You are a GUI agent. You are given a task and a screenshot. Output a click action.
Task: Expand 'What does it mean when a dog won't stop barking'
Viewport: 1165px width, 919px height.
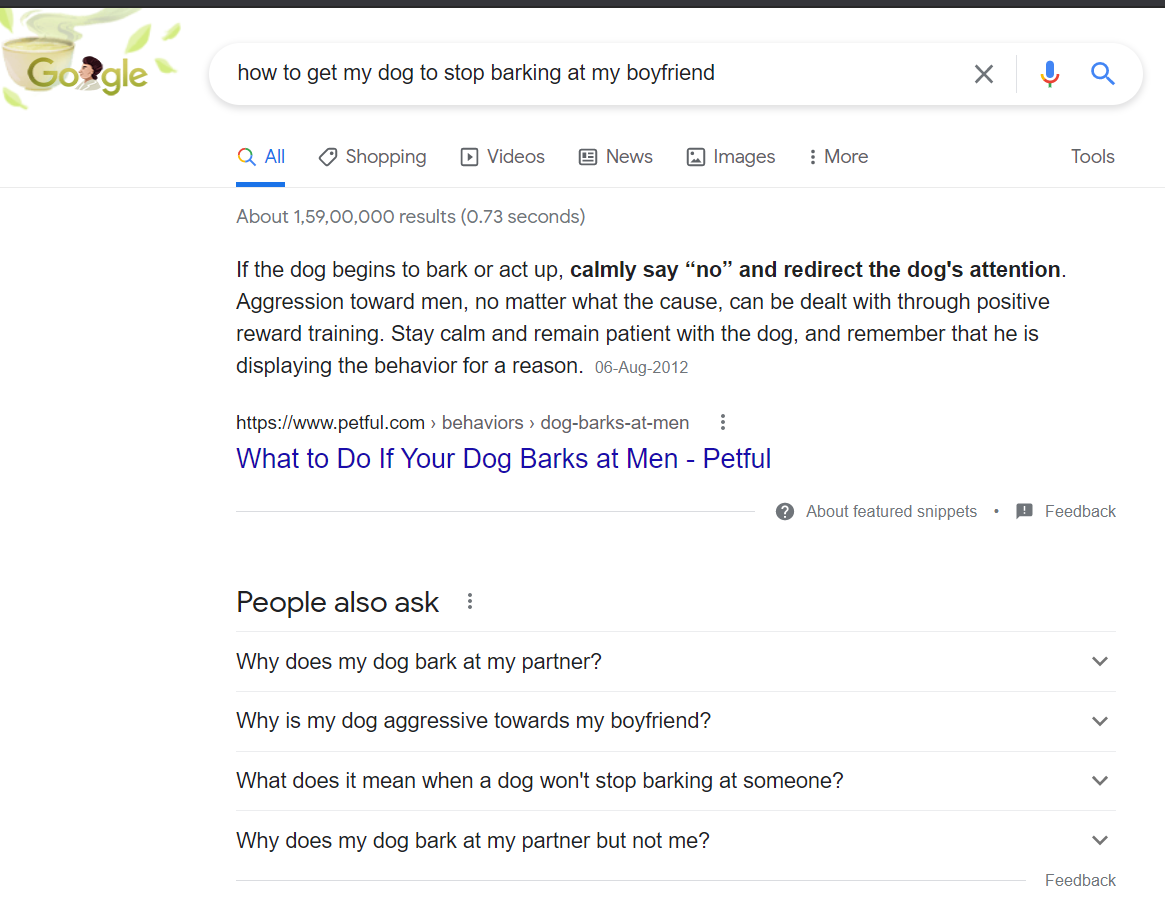675,781
